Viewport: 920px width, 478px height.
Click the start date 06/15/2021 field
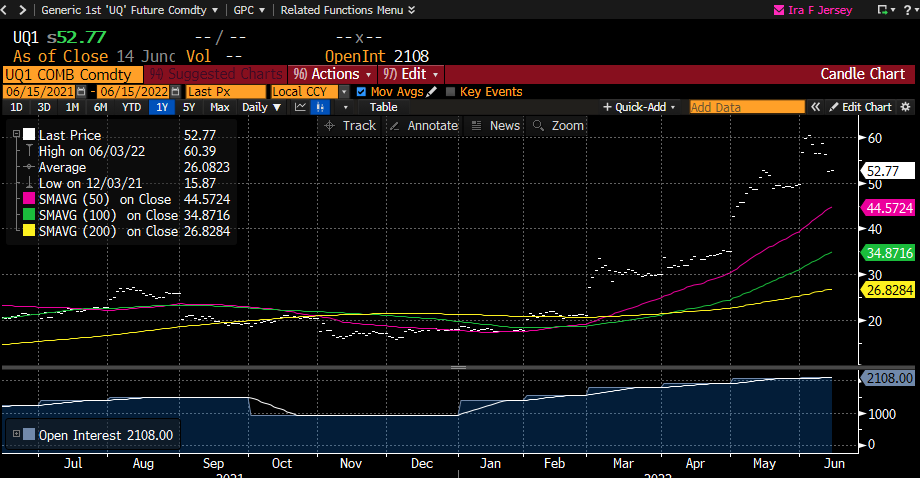[x=40, y=91]
